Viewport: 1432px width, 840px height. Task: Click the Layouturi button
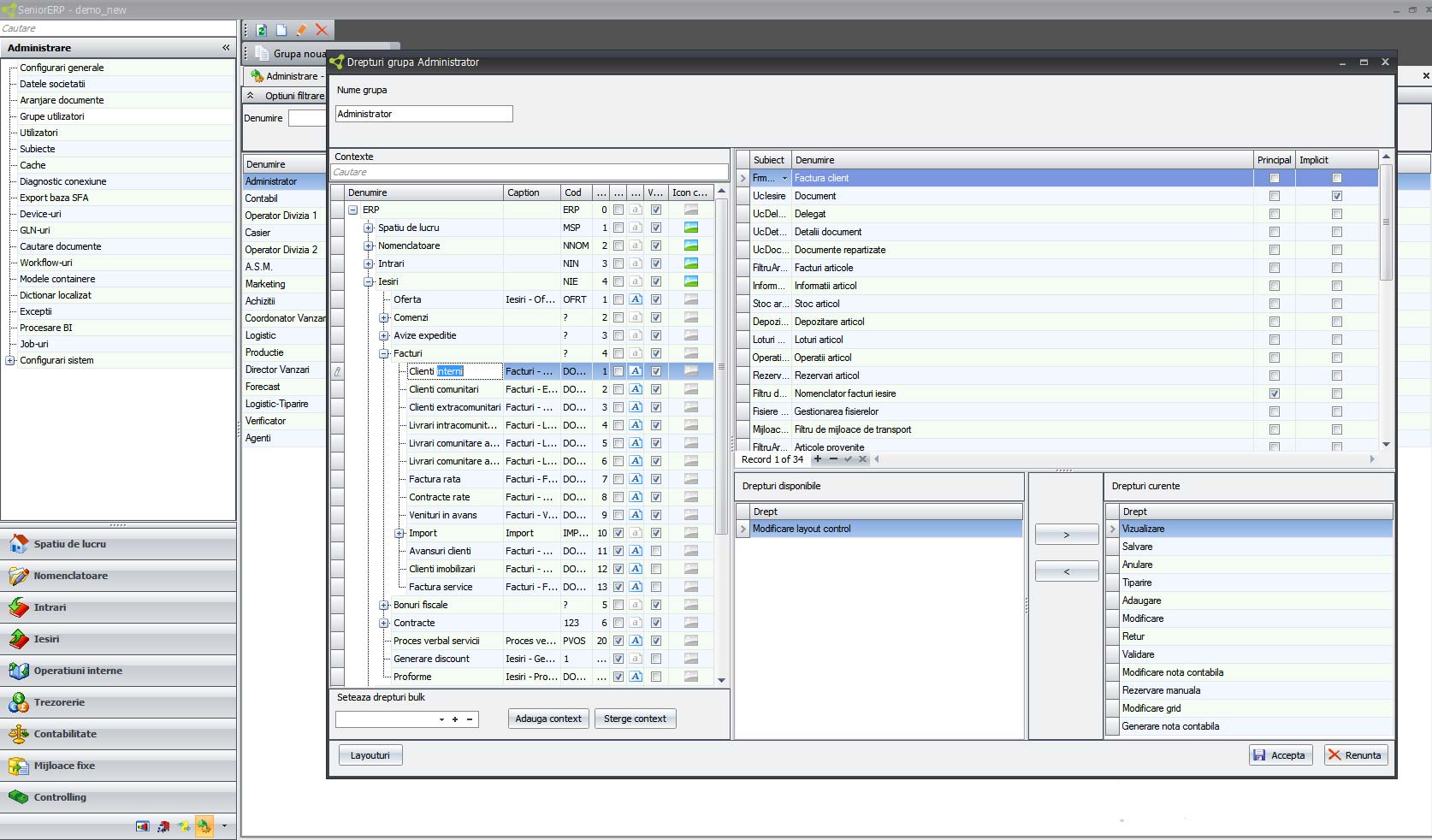(x=370, y=755)
